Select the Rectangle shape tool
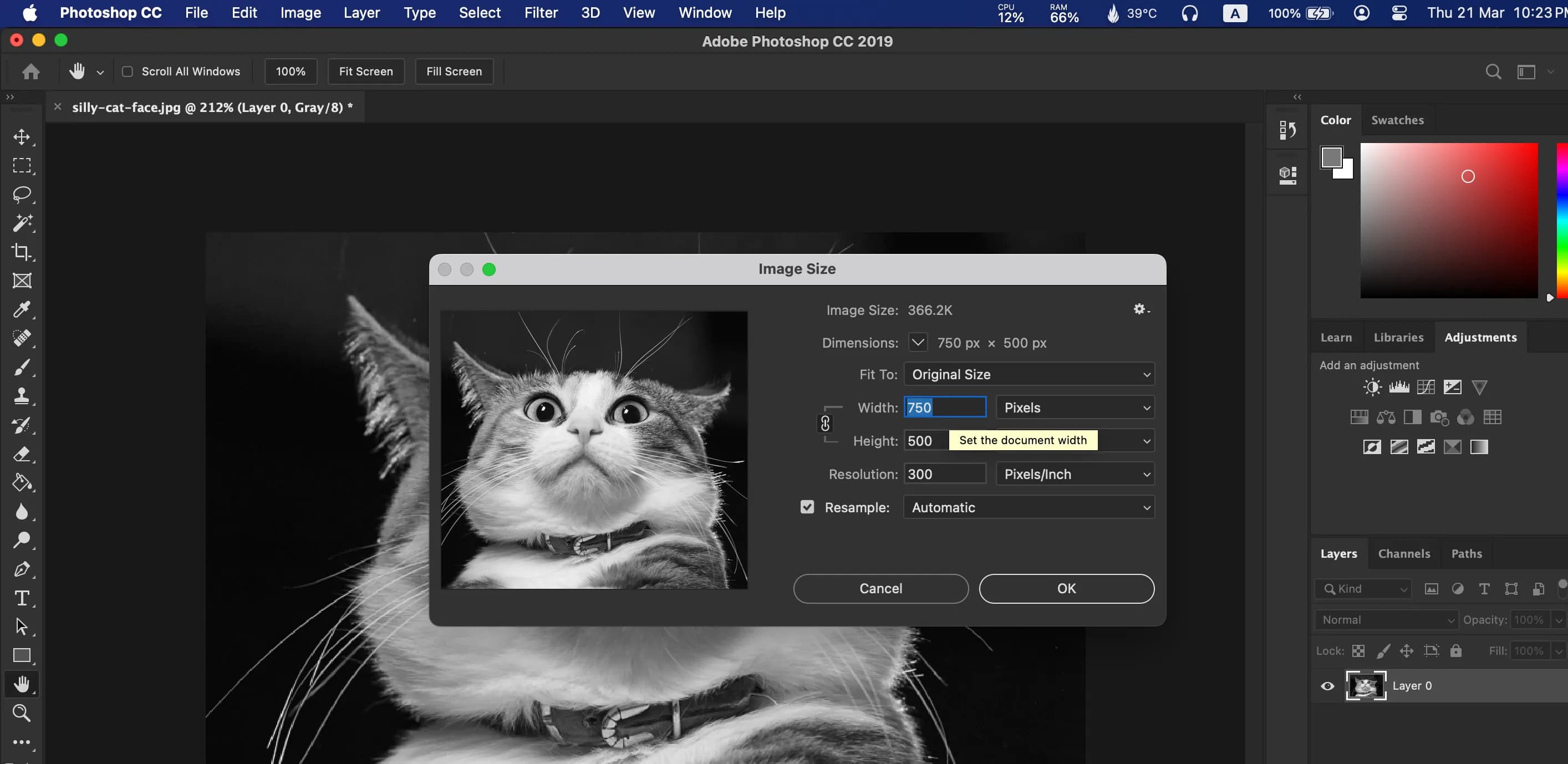This screenshot has height=764, width=1568. click(22, 656)
